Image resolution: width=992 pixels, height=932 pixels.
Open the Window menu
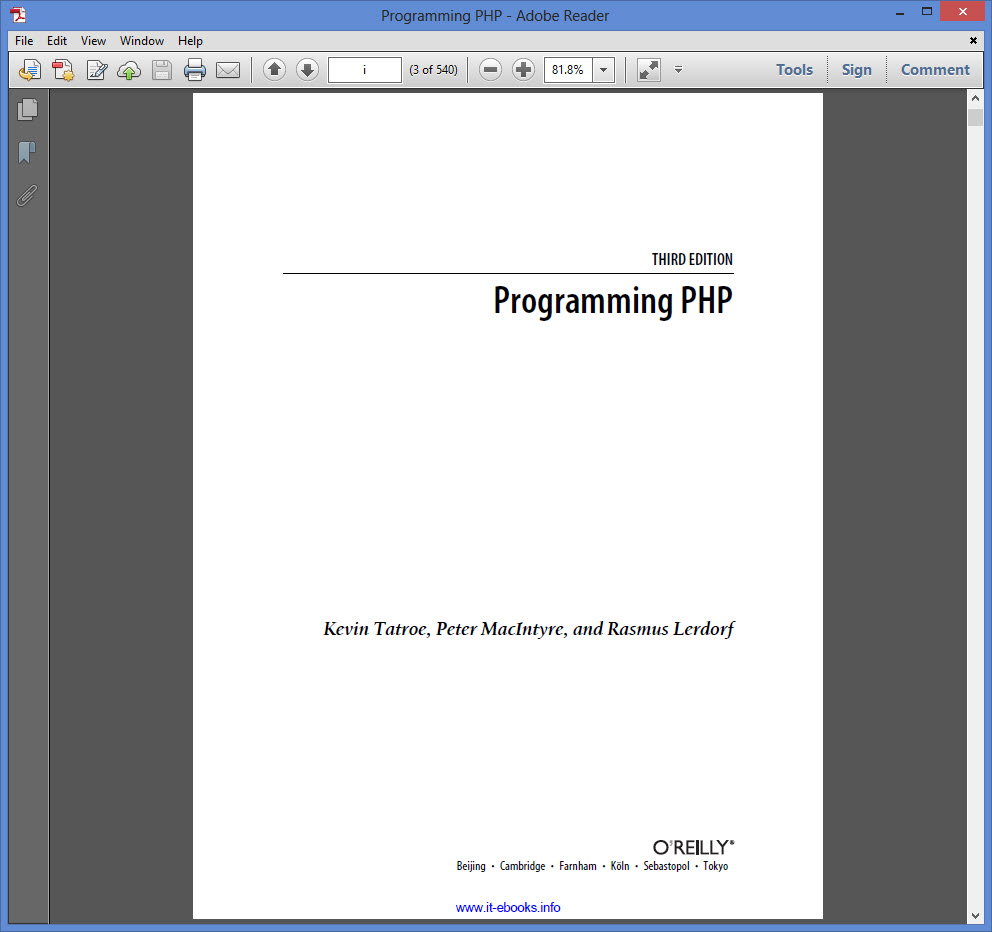click(142, 40)
